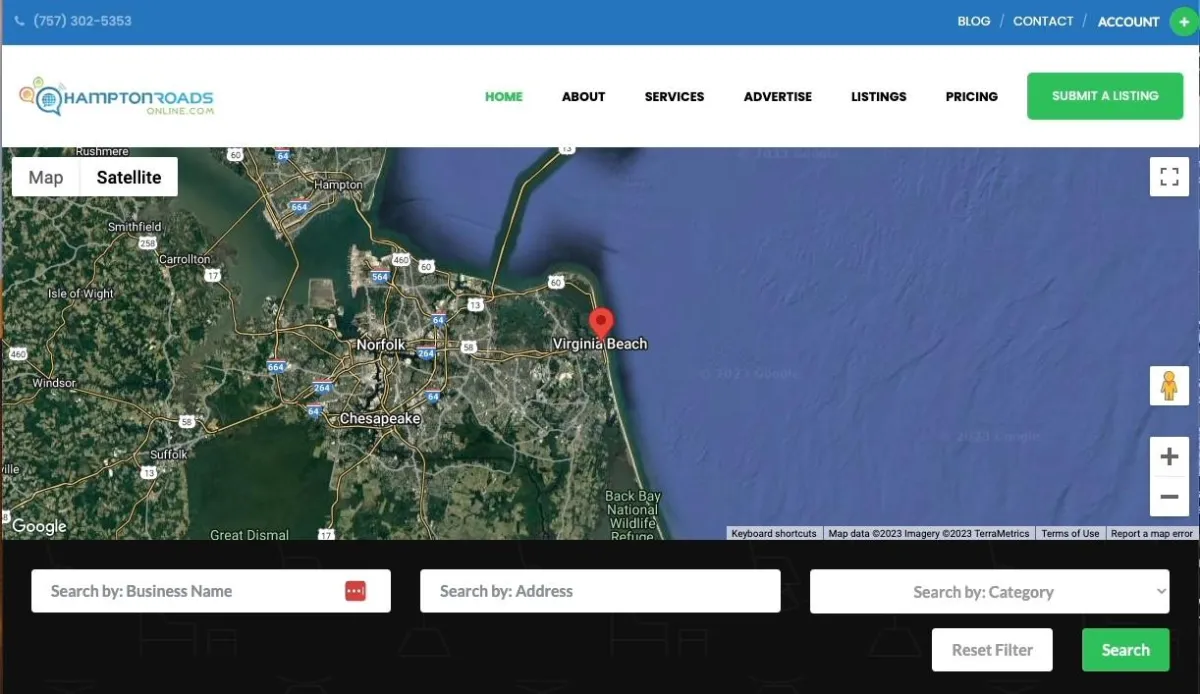Screen dimensions: 1200x694
Task: Click the Chesapeake label on the map
Action: coord(380,419)
